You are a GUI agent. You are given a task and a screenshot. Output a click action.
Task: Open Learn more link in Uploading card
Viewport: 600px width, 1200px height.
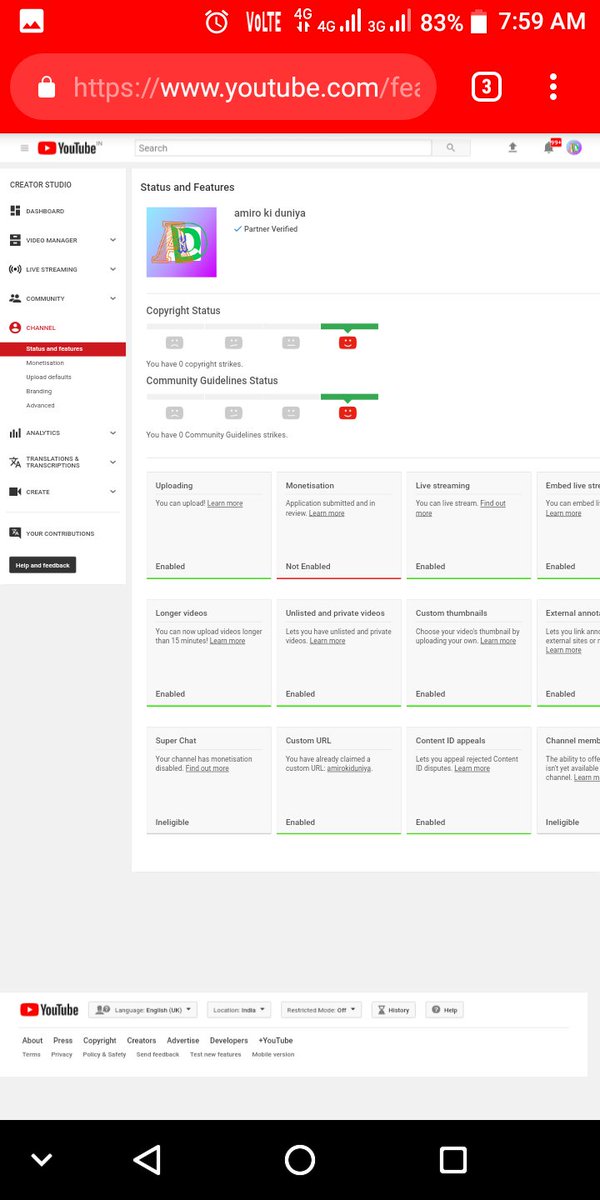(225, 503)
